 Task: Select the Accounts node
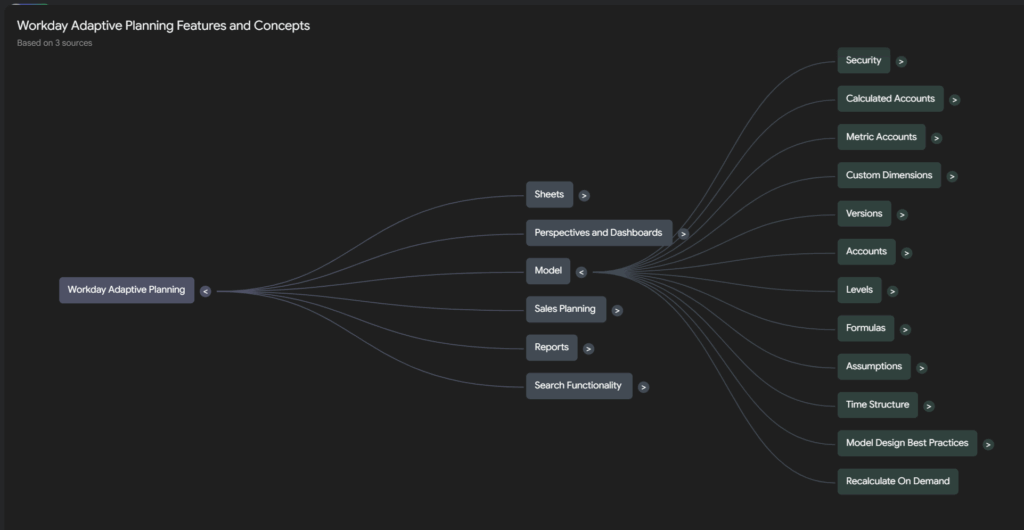coord(866,252)
